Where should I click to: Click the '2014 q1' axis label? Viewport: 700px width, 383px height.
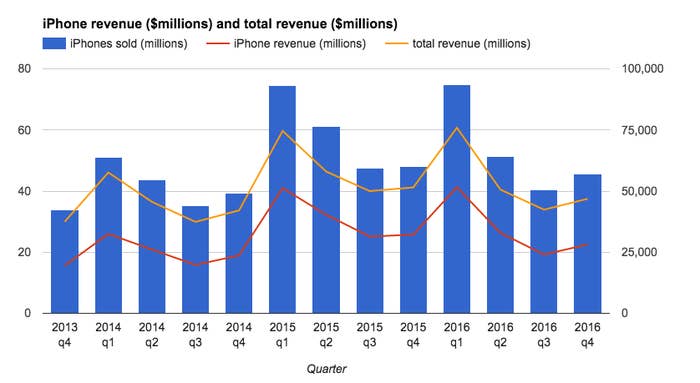(108, 335)
